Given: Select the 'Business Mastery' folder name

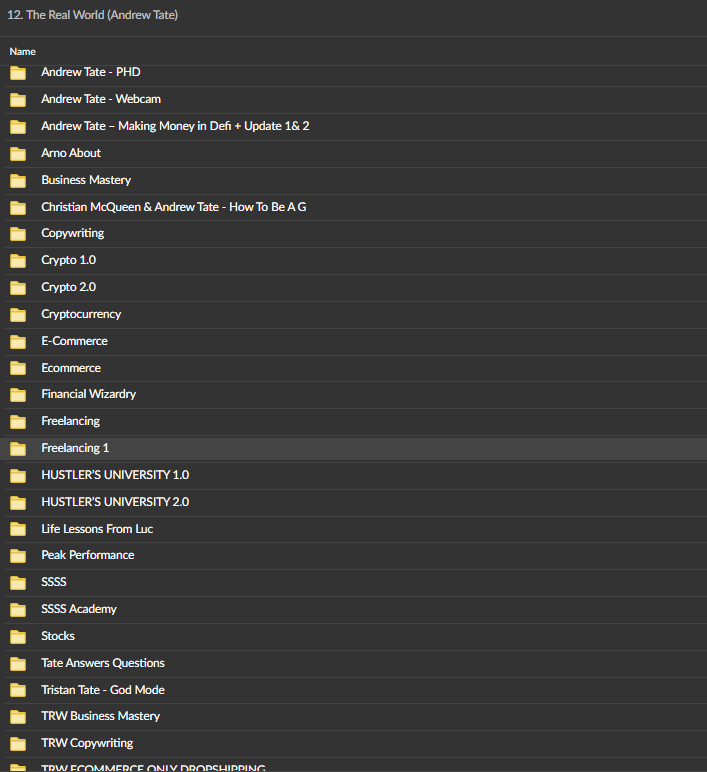Looking at the screenshot, I should click(x=86, y=180).
